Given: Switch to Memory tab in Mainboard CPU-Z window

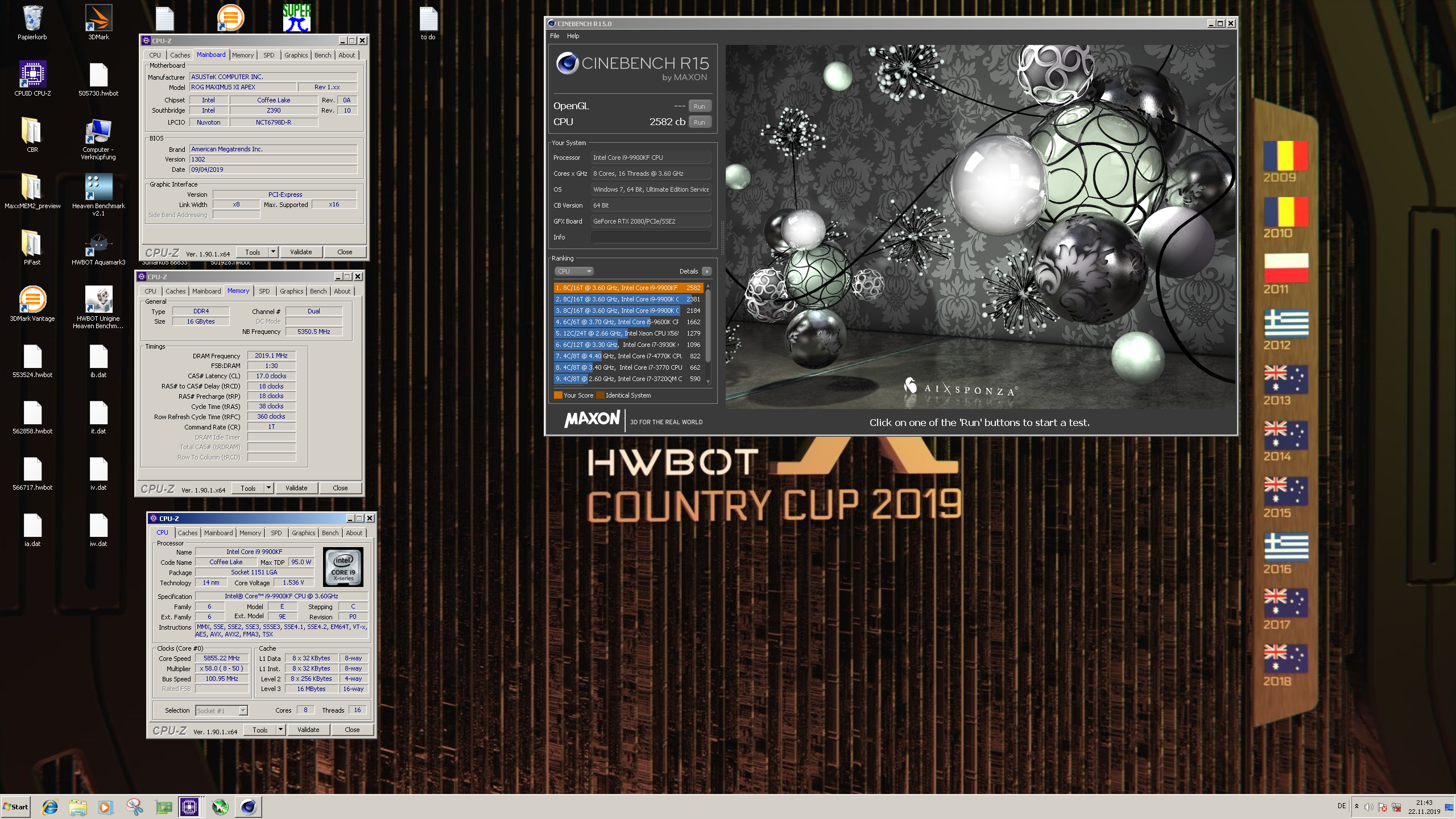Looking at the screenshot, I should (243, 55).
